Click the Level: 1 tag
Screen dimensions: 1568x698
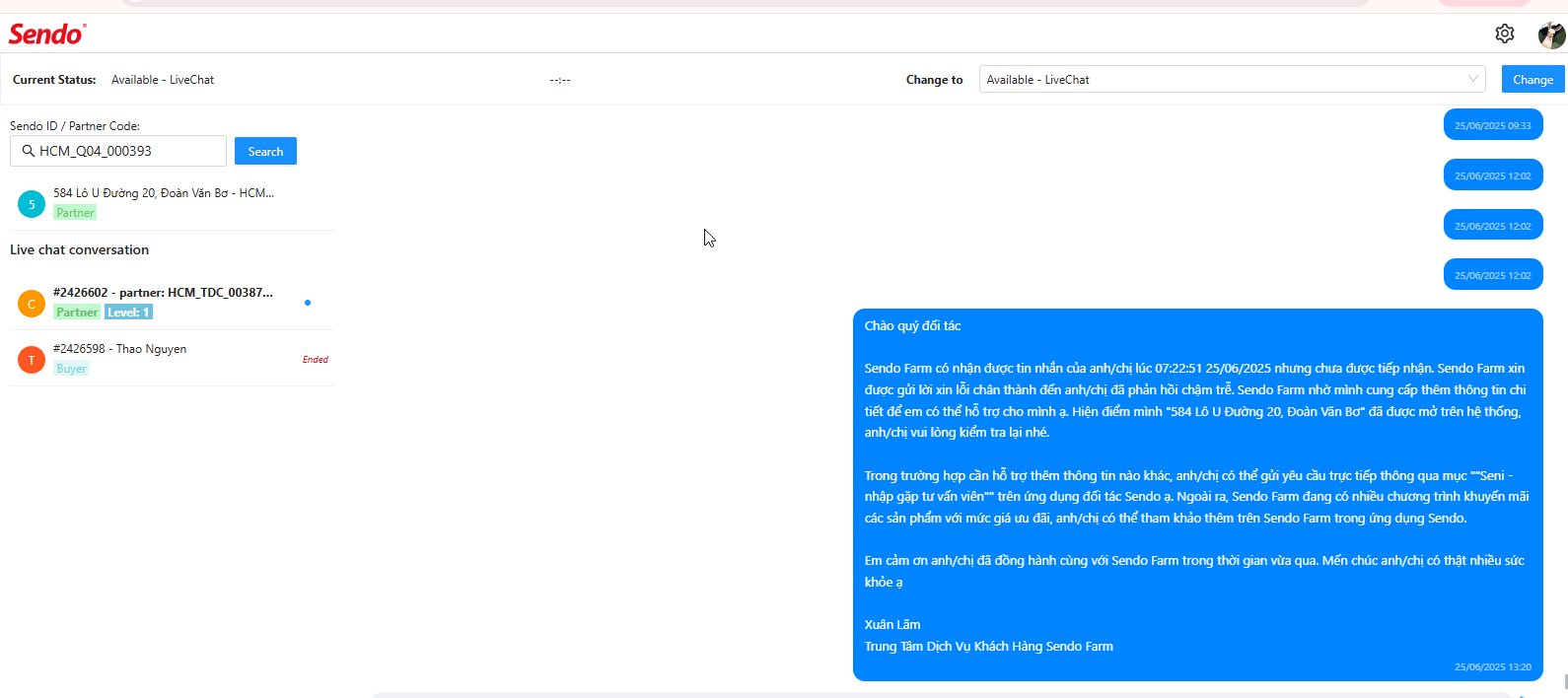click(x=128, y=313)
